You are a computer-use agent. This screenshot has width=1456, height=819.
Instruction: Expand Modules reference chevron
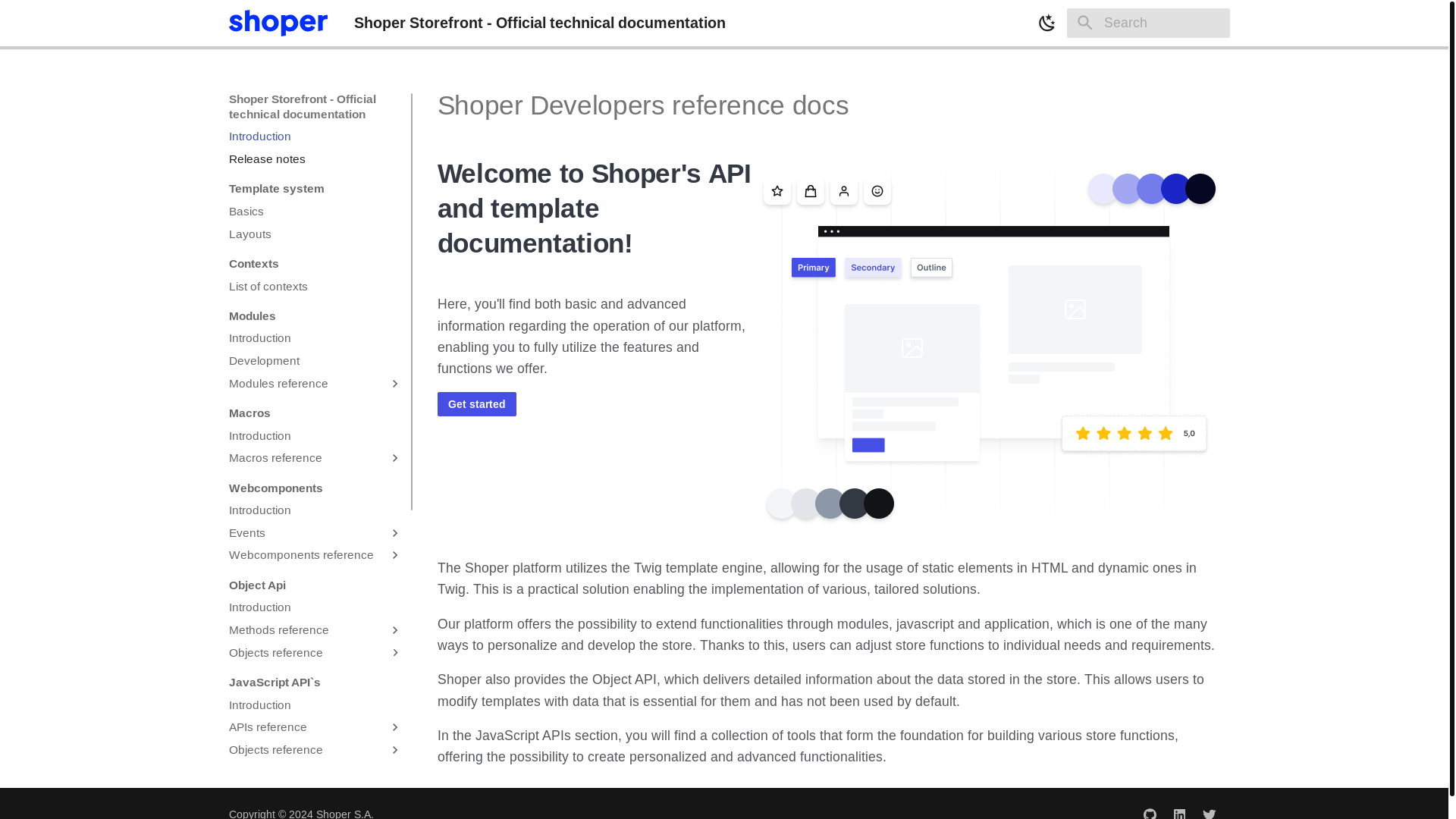click(394, 384)
